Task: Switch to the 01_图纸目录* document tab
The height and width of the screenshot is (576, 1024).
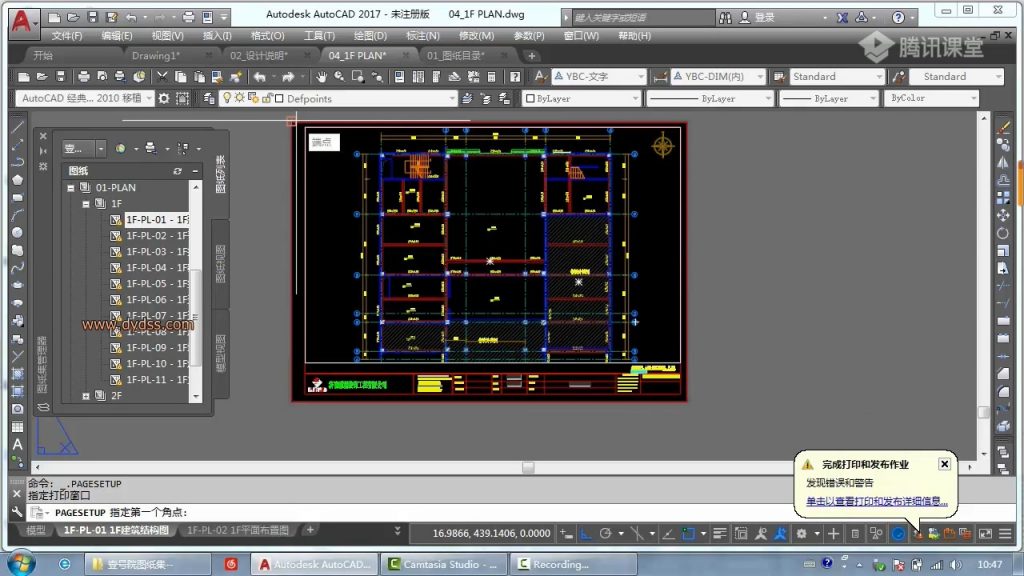Action: point(456,56)
